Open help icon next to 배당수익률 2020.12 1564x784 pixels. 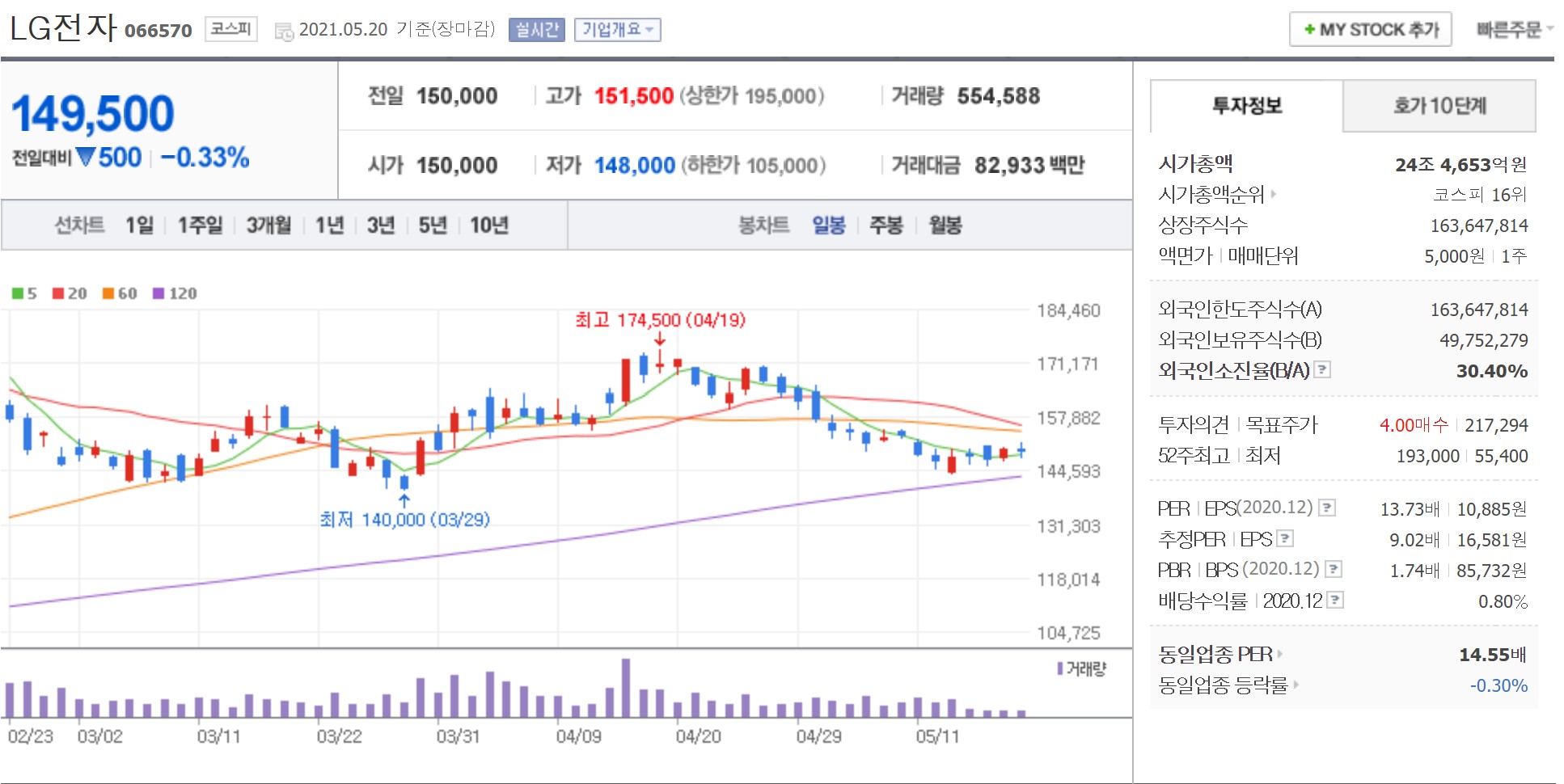tap(1335, 600)
